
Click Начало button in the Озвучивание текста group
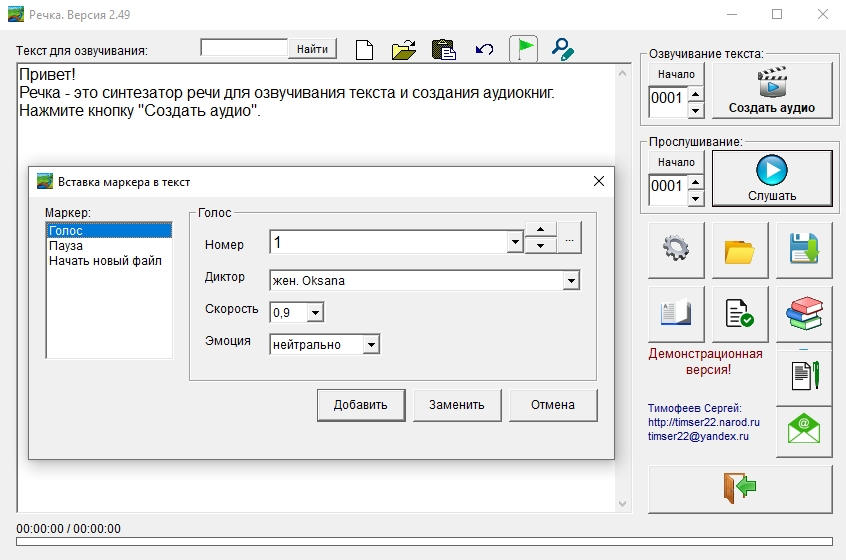pyautogui.click(x=676, y=74)
